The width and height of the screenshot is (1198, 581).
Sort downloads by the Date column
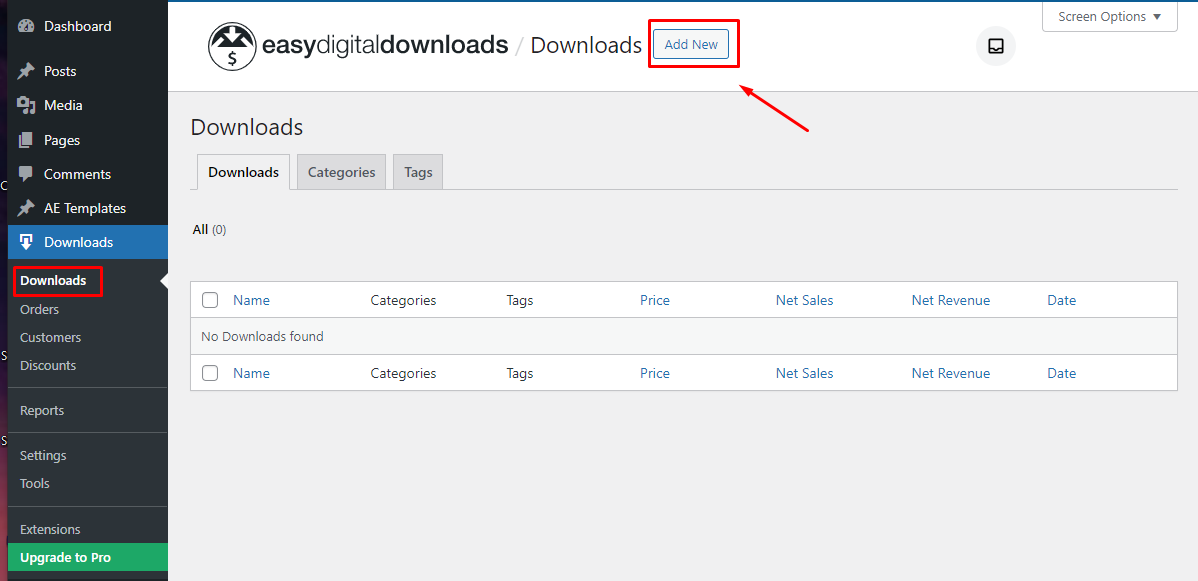pos(1061,300)
